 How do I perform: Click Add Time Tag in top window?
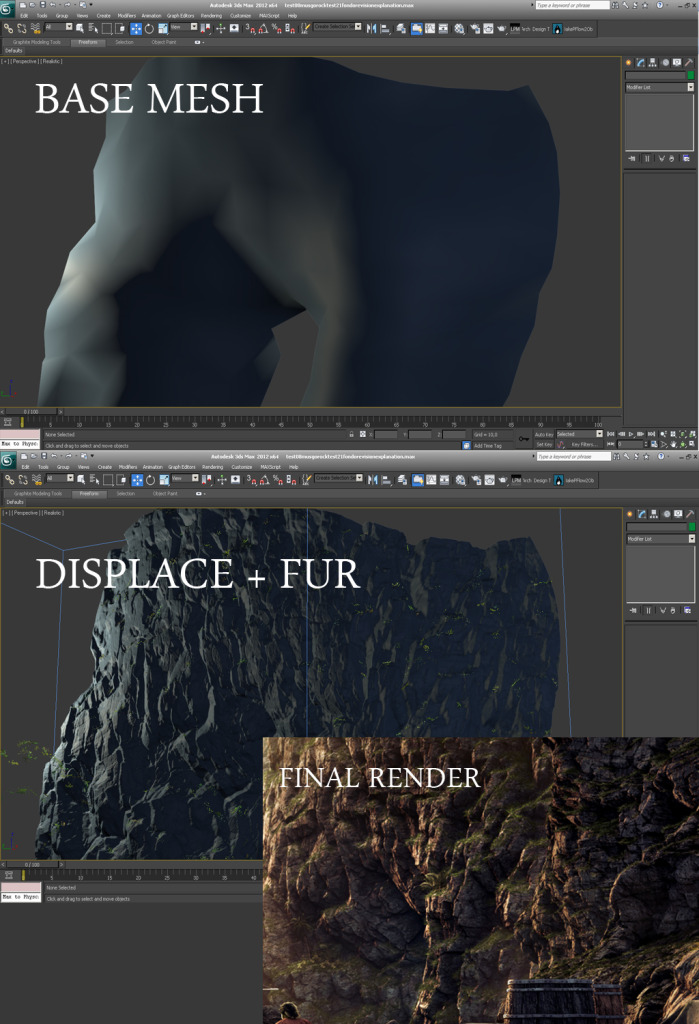[487, 445]
